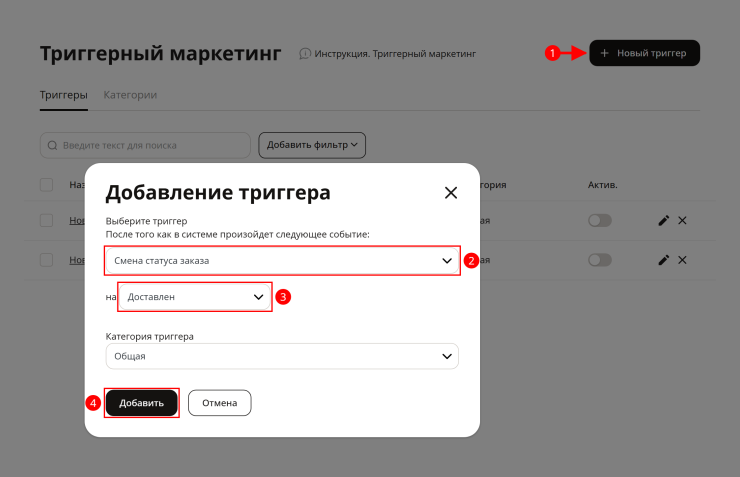Toggle the first trigger's activity switch
The image size is (740, 477).
click(x=600, y=220)
